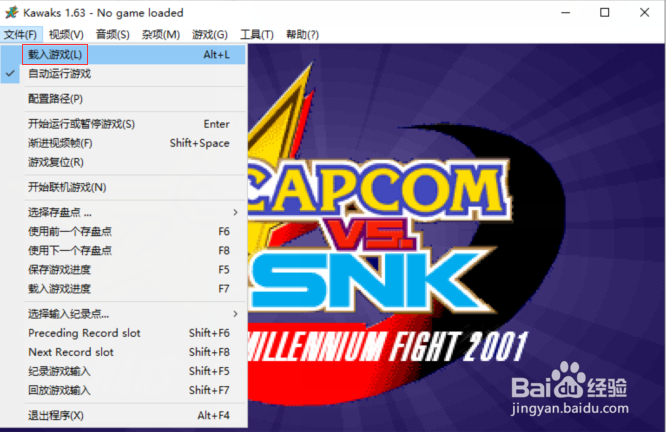666x432 pixels.
Task: Open the 帮助(?) menu
Action: tap(302, 34)
